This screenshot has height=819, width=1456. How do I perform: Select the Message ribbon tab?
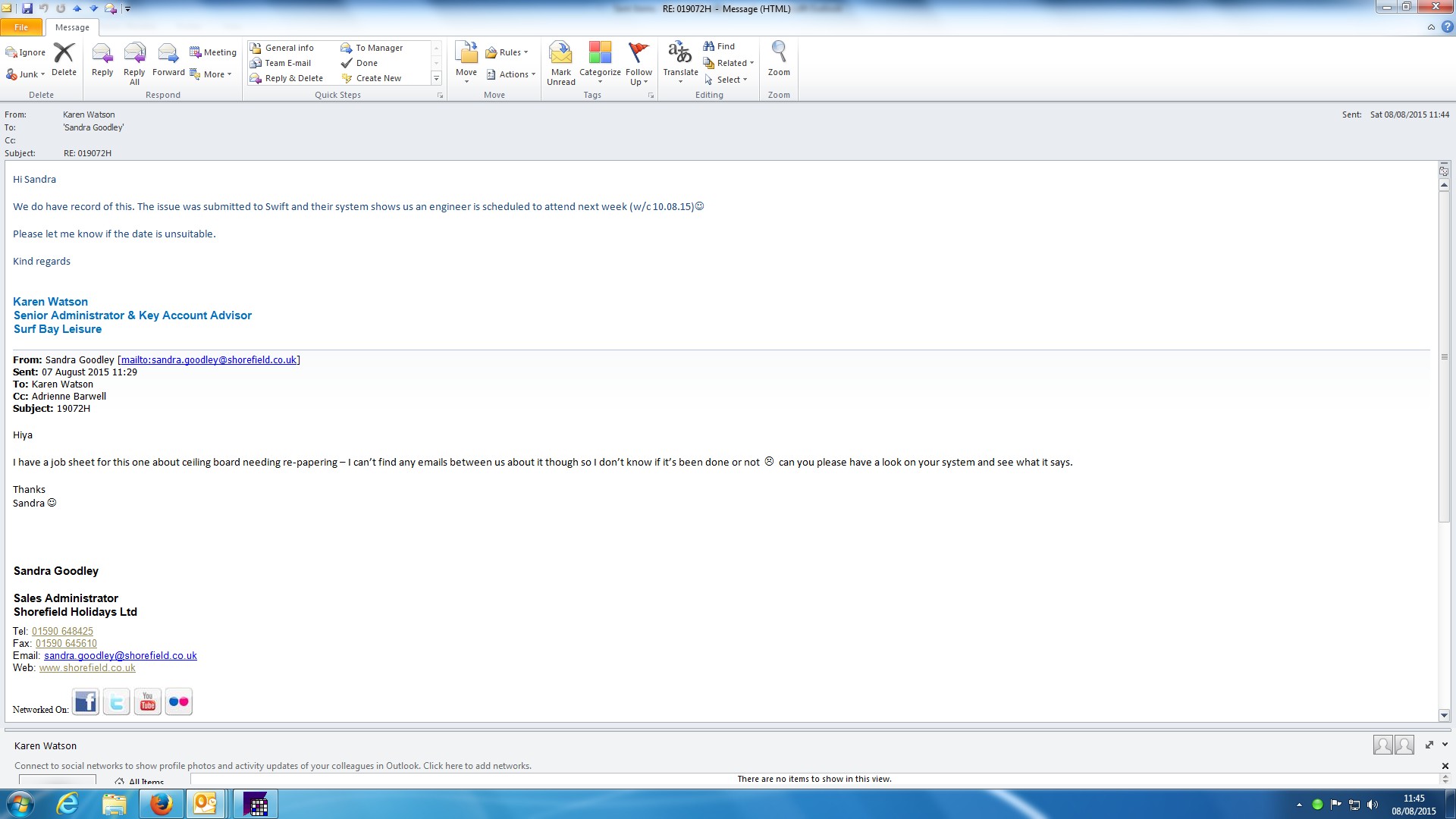pos(72,27)
